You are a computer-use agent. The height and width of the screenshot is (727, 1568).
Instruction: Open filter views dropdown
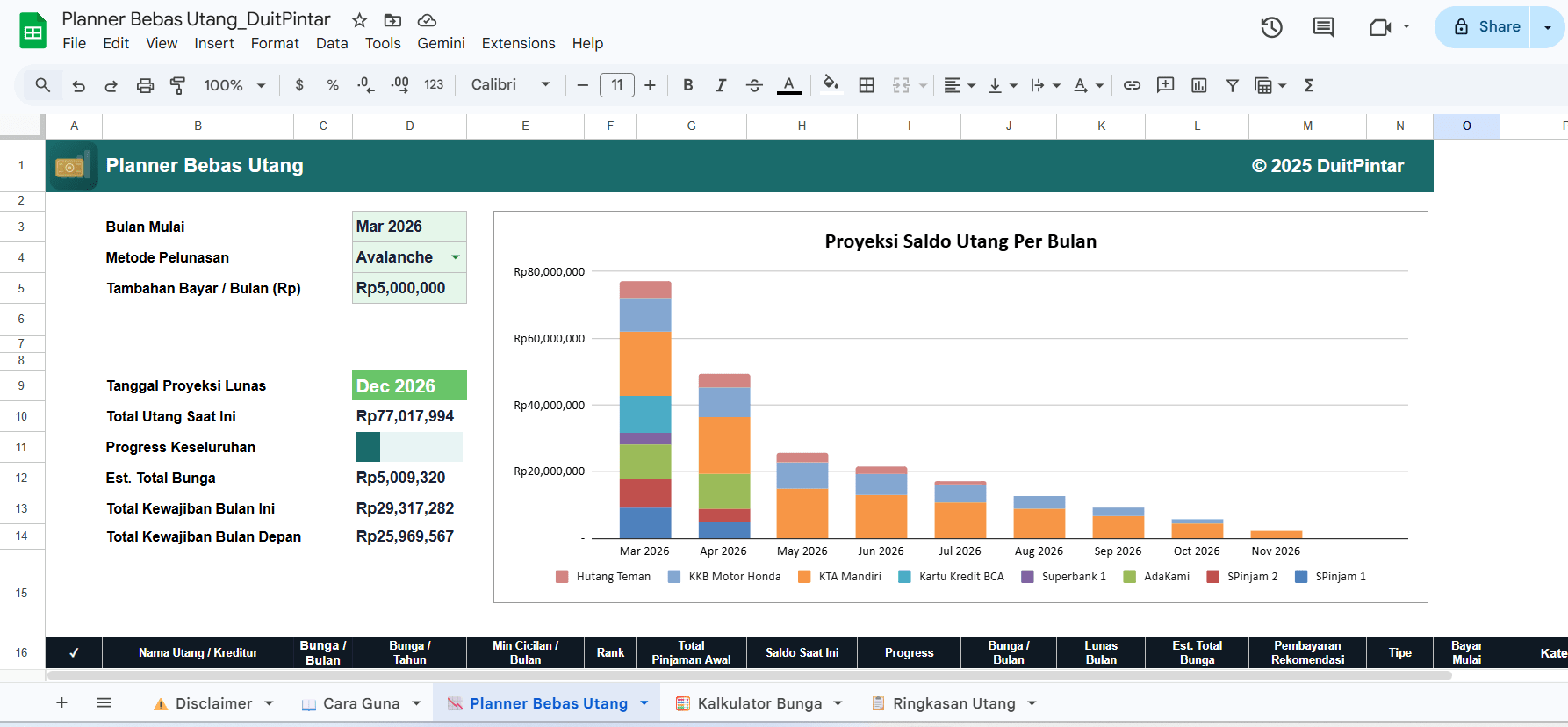pyautogui.click(x=1270, y=85)
